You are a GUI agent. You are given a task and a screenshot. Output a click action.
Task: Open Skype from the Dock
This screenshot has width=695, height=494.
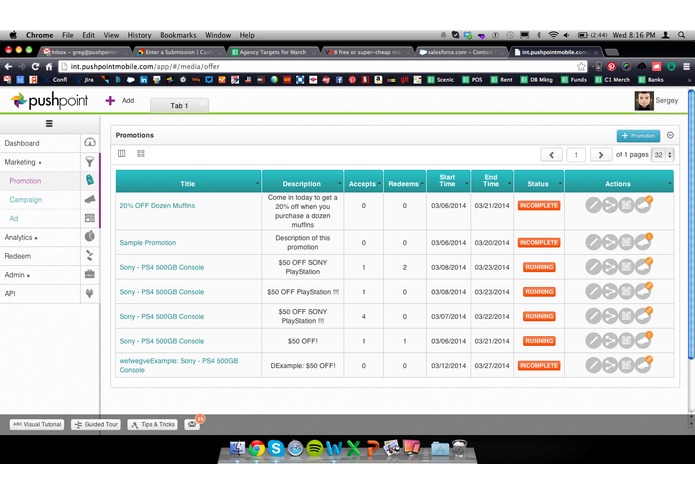click(276, 448)
